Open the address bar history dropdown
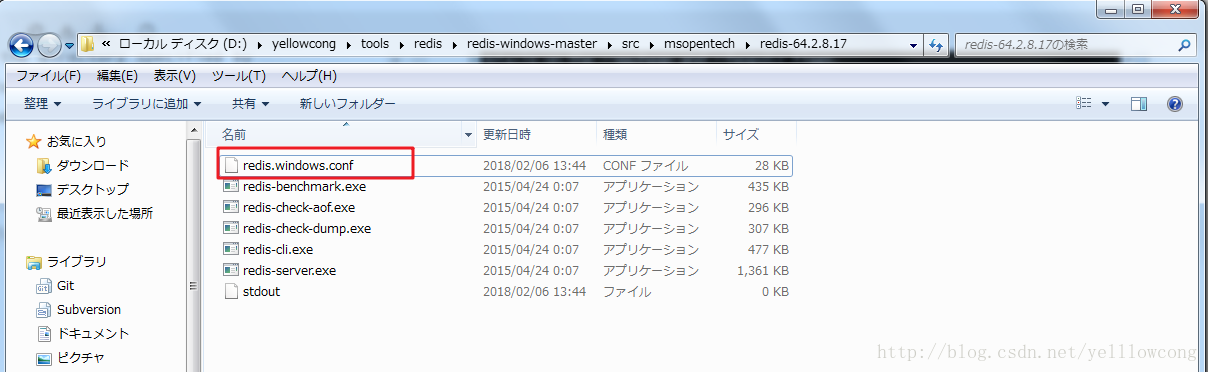This screenshot has height=372, width=1208. 914,45
